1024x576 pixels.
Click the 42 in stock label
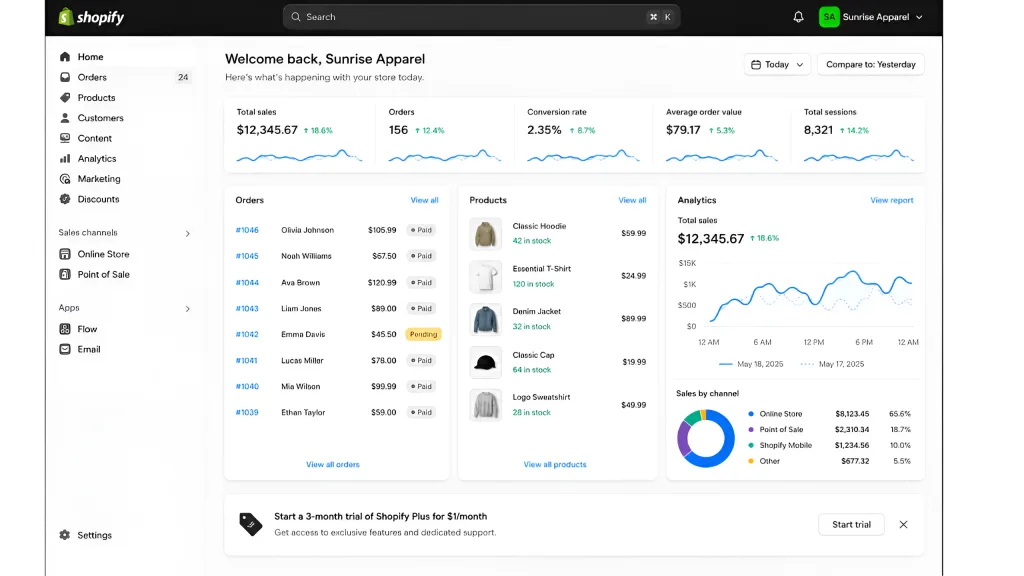[x=532, y=241]
